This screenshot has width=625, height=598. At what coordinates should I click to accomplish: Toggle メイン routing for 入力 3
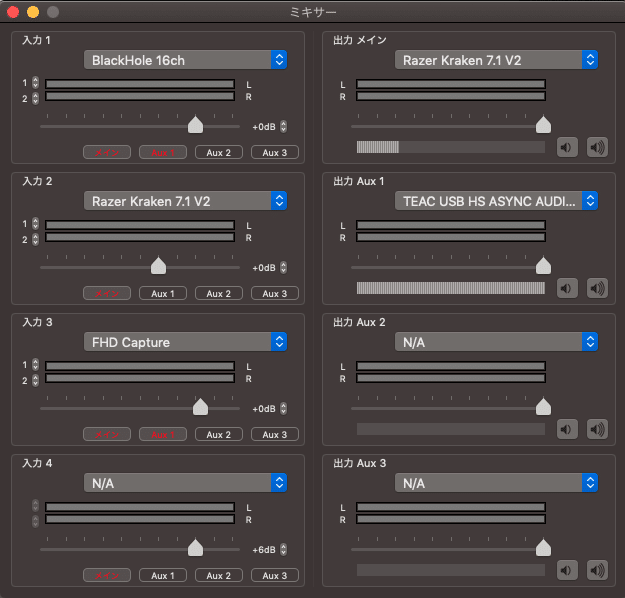[107, 435]
